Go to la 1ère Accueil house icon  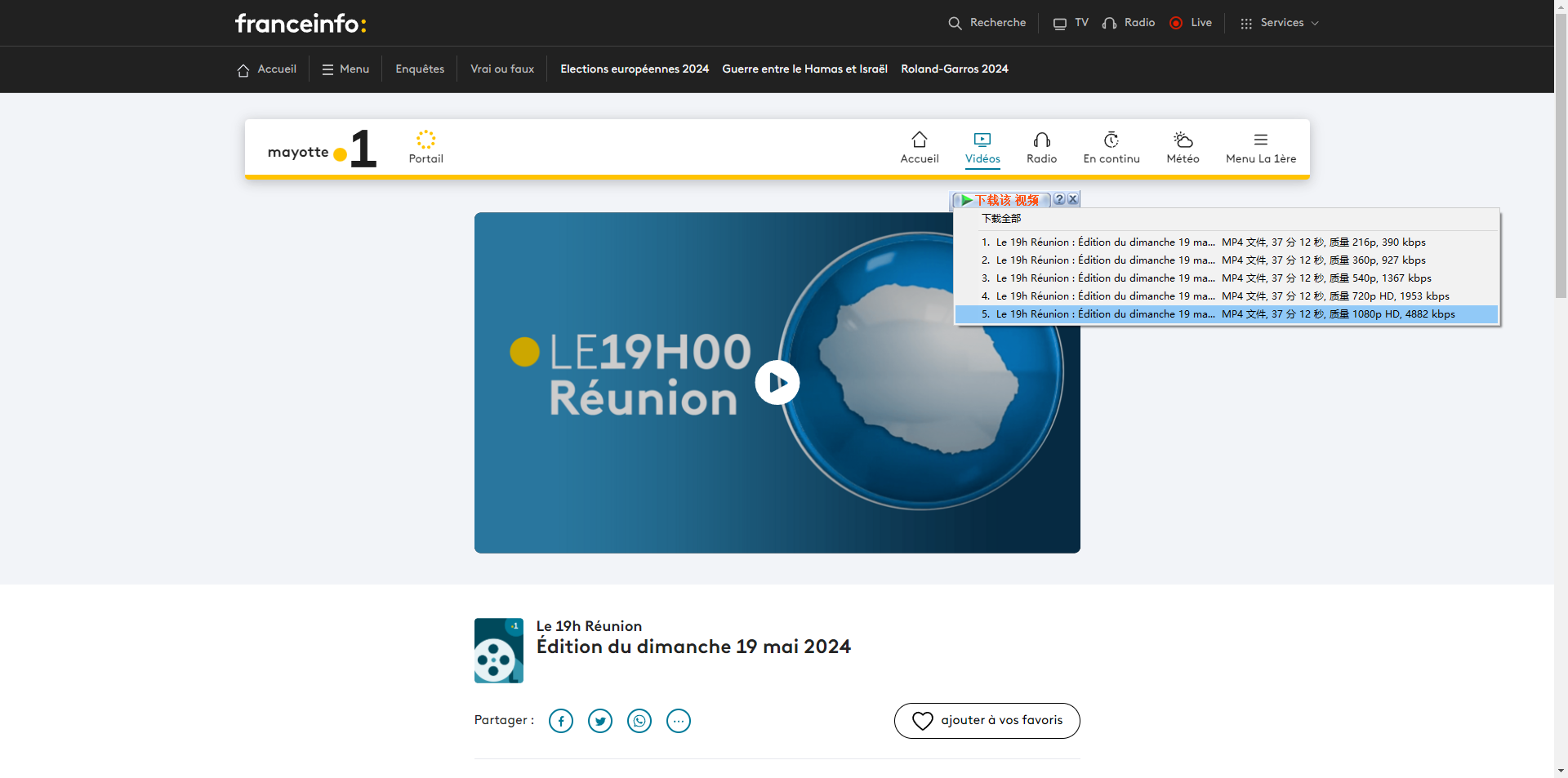920,140
